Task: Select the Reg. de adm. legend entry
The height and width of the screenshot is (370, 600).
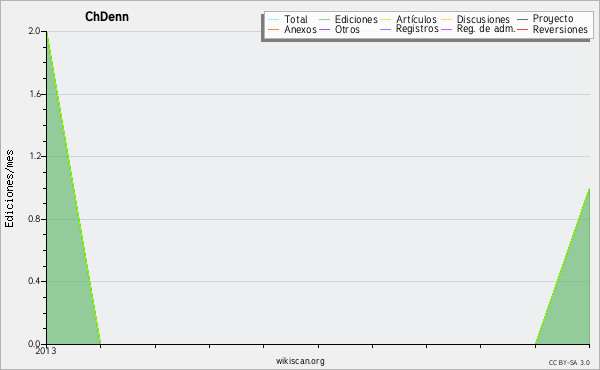Action: coord(486,29)
